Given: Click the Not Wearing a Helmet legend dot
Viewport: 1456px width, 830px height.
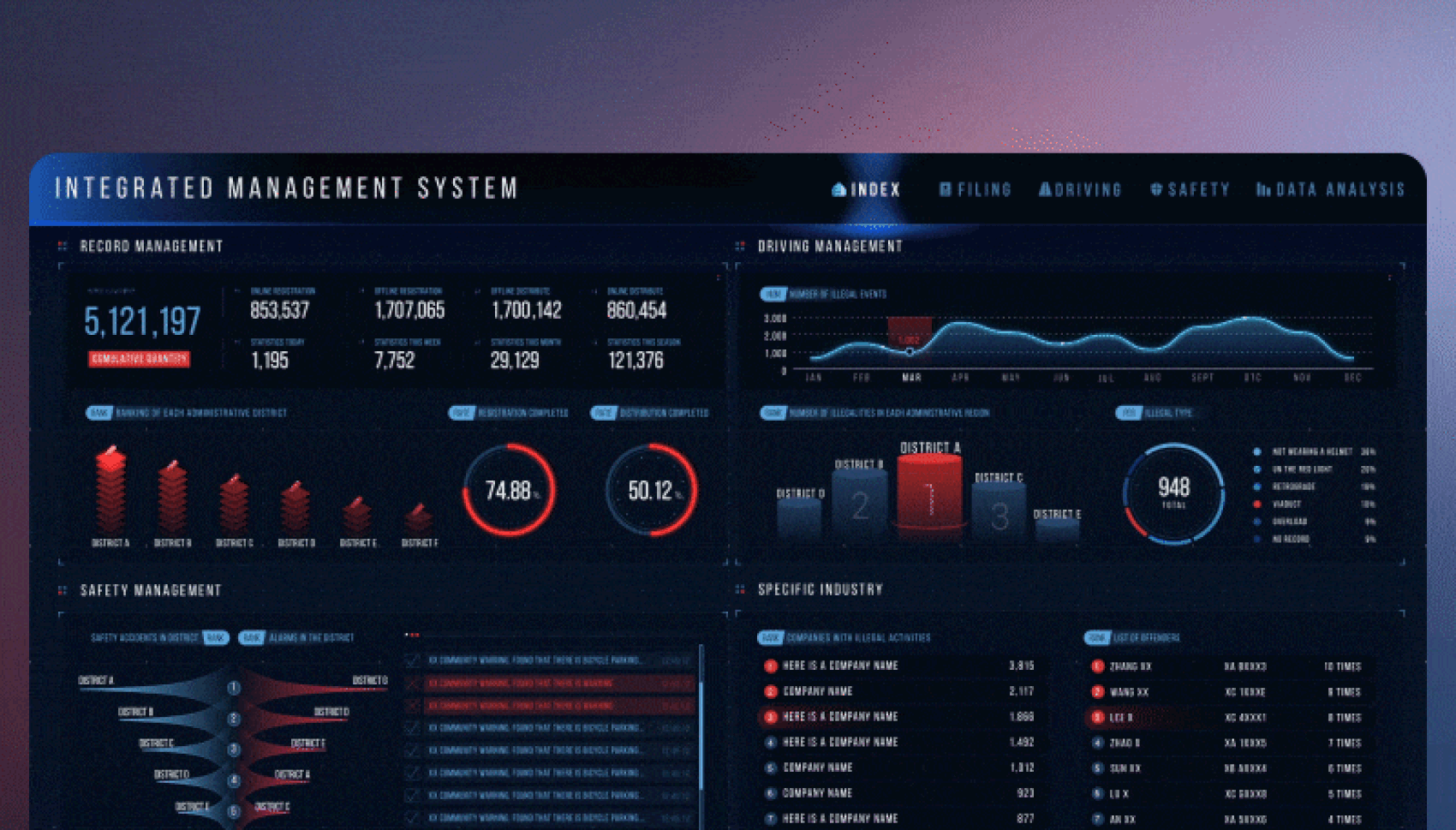Looking at the screenshot, I should [x=1256, y=451].
